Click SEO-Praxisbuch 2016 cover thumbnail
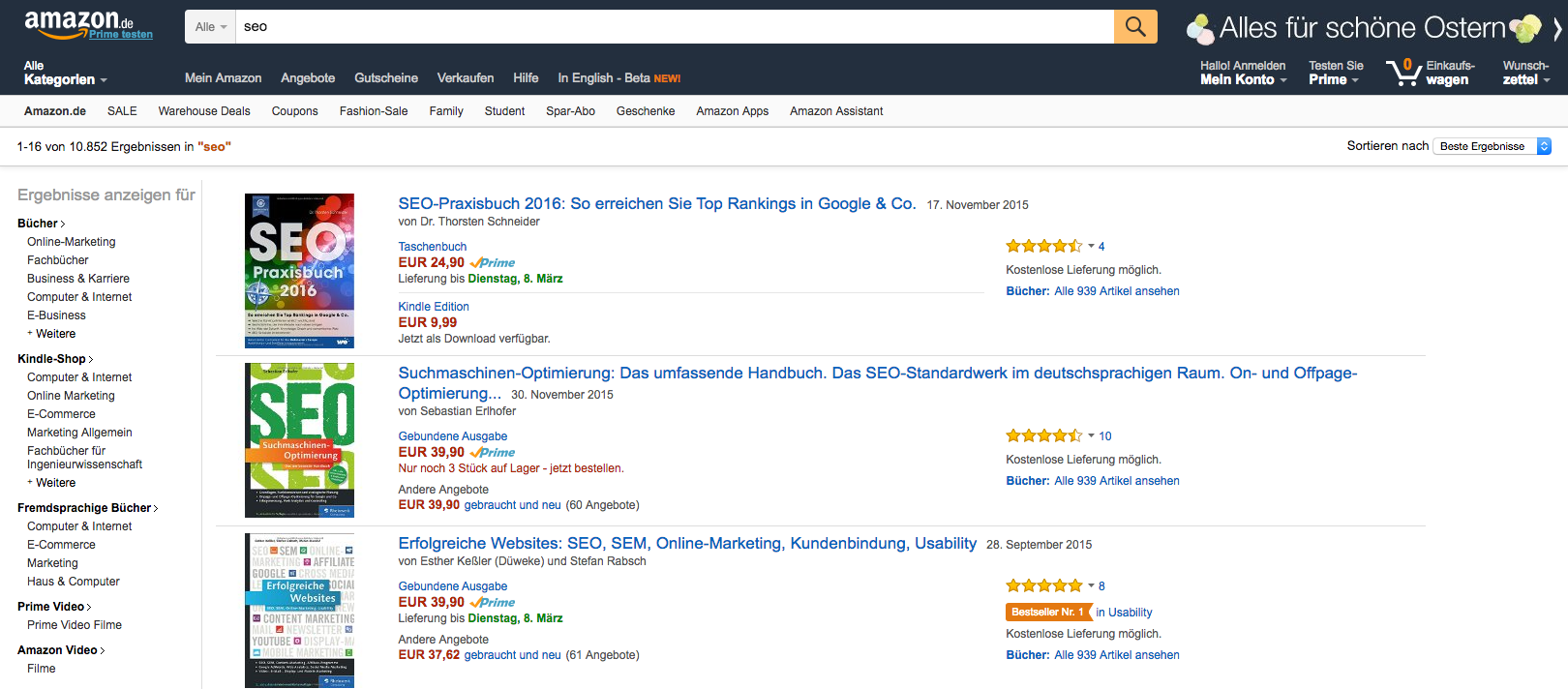Viewport: 1568px width, 689px height. tap(299, 271)
